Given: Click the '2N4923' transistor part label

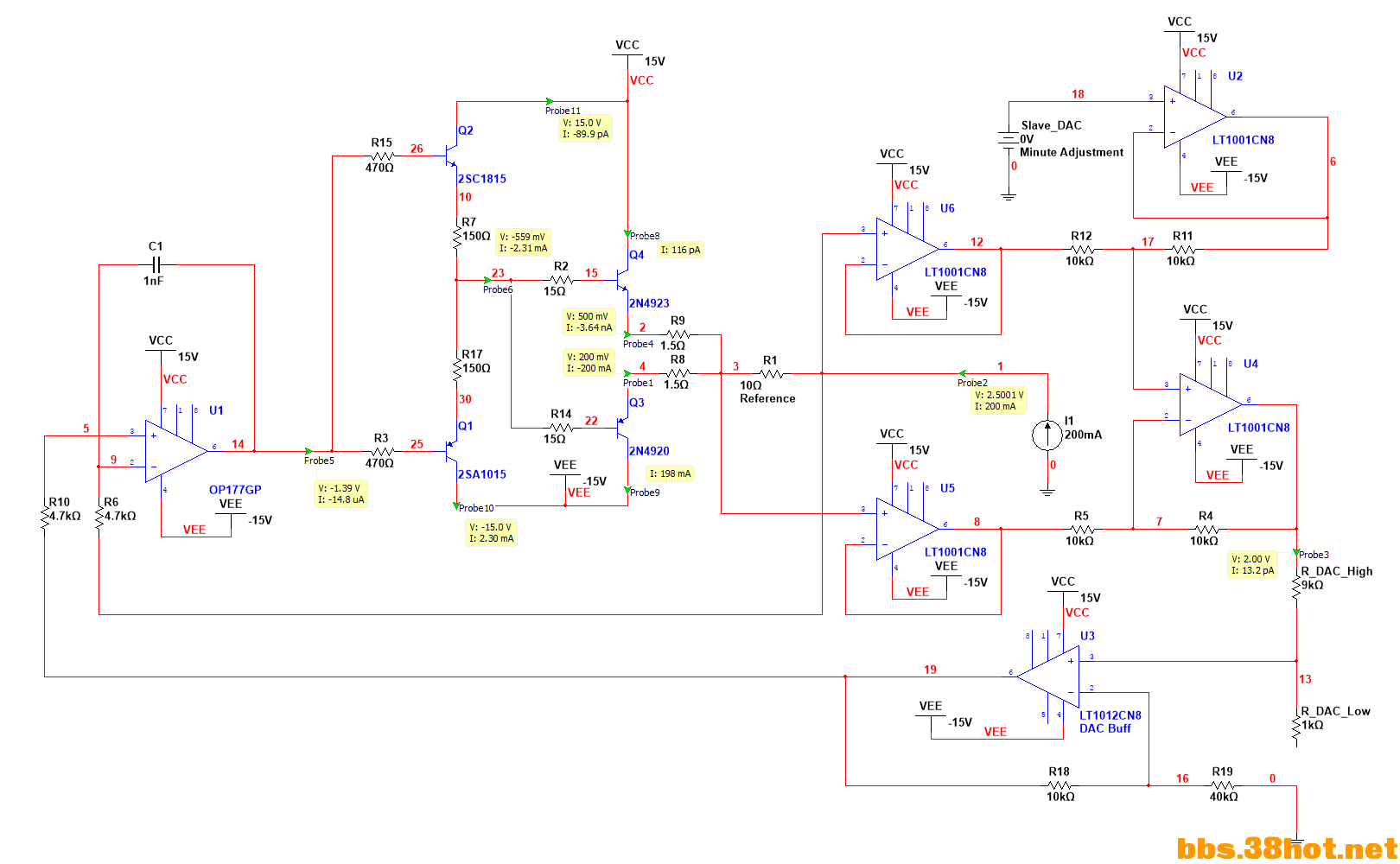Looking at the screenshot, I should click(649, 303).
